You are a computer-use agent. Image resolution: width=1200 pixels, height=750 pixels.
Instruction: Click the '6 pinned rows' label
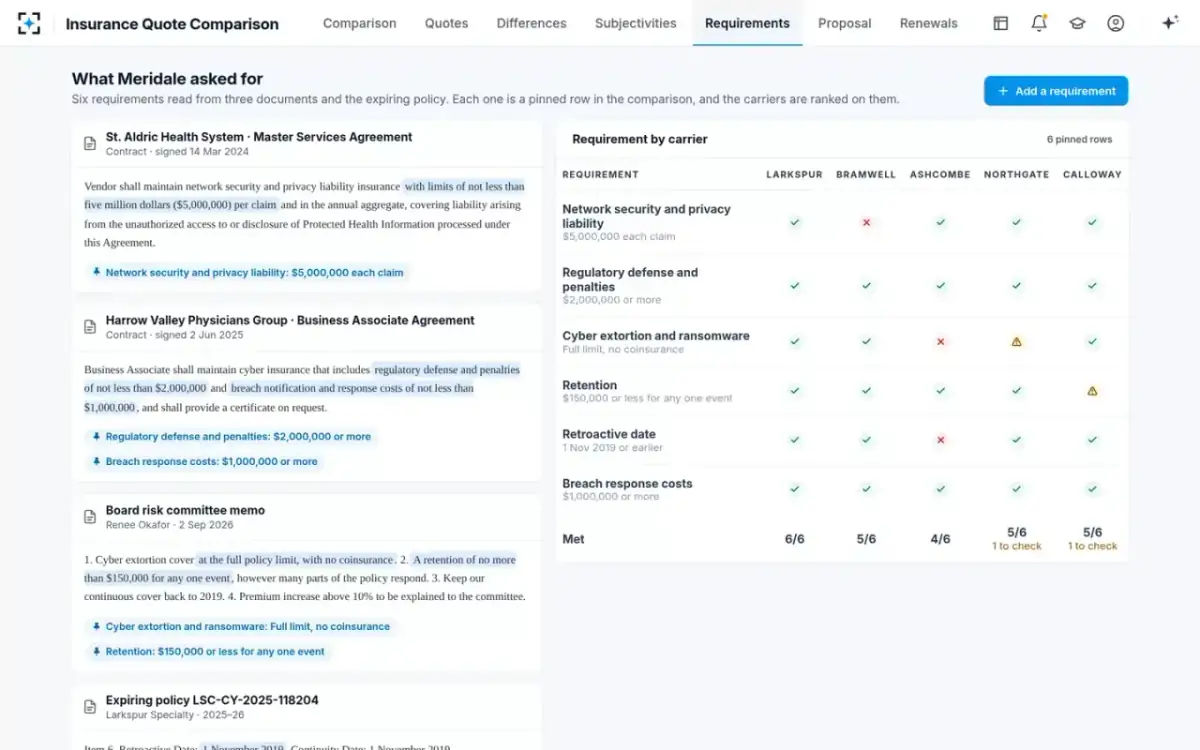point(1079,140)
